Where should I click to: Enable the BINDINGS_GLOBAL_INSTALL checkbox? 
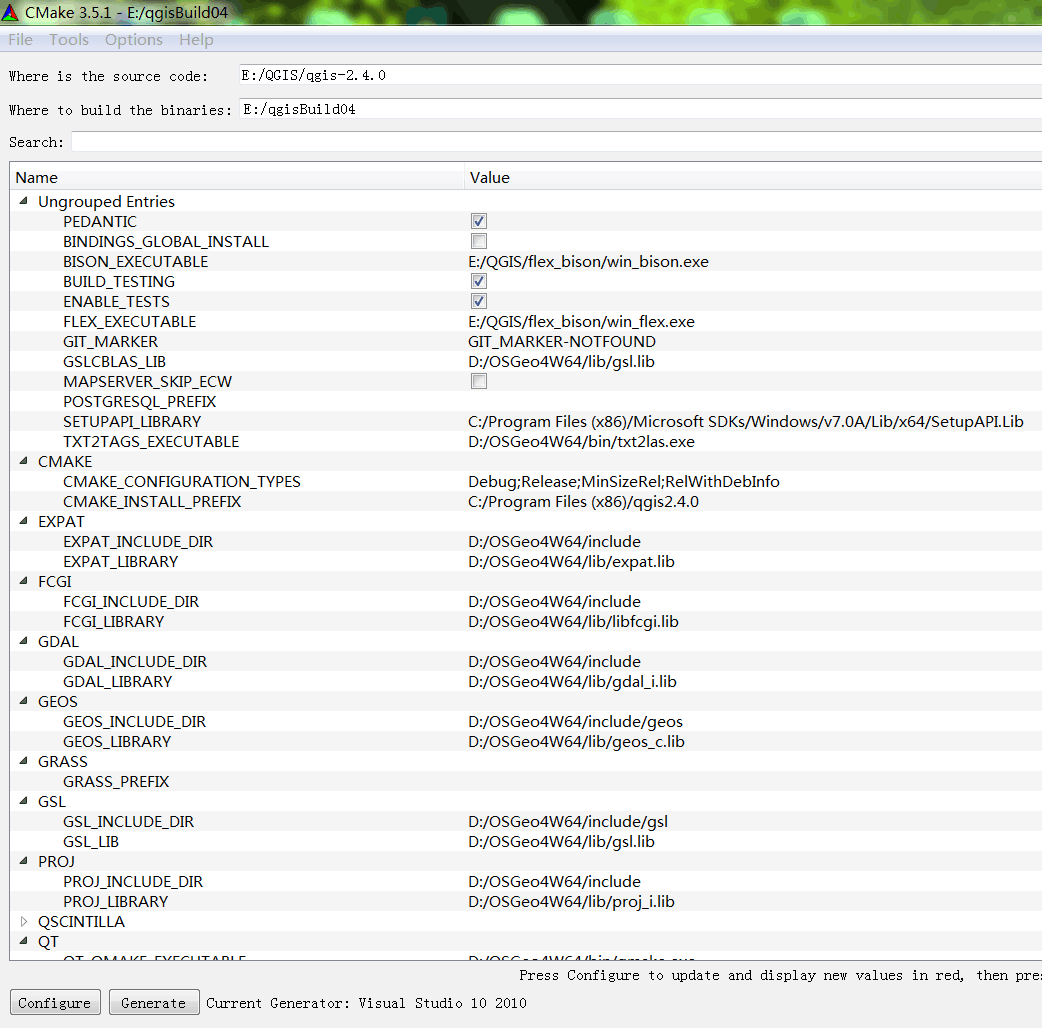[478, 241]
